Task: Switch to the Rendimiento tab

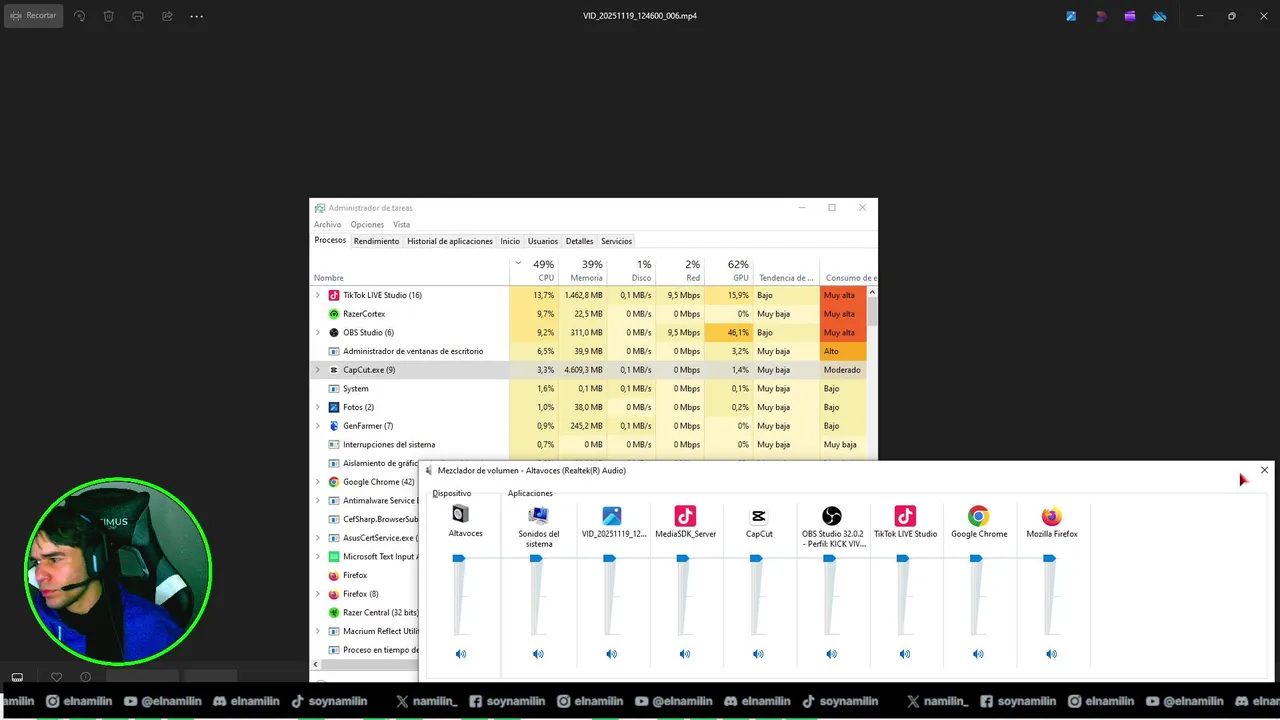Action: point(376,241)
